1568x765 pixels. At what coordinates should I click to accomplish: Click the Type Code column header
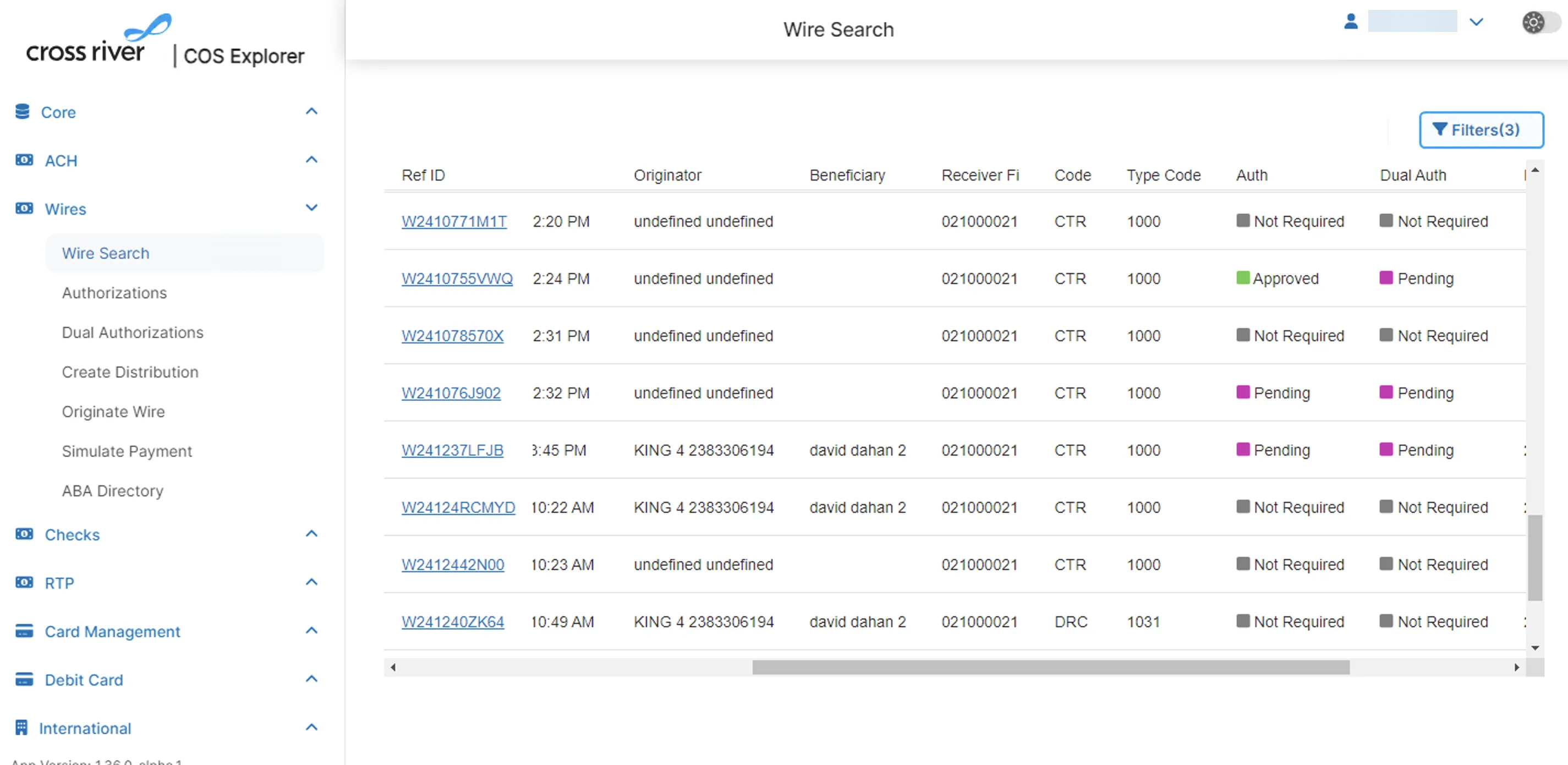[1163, 176]
